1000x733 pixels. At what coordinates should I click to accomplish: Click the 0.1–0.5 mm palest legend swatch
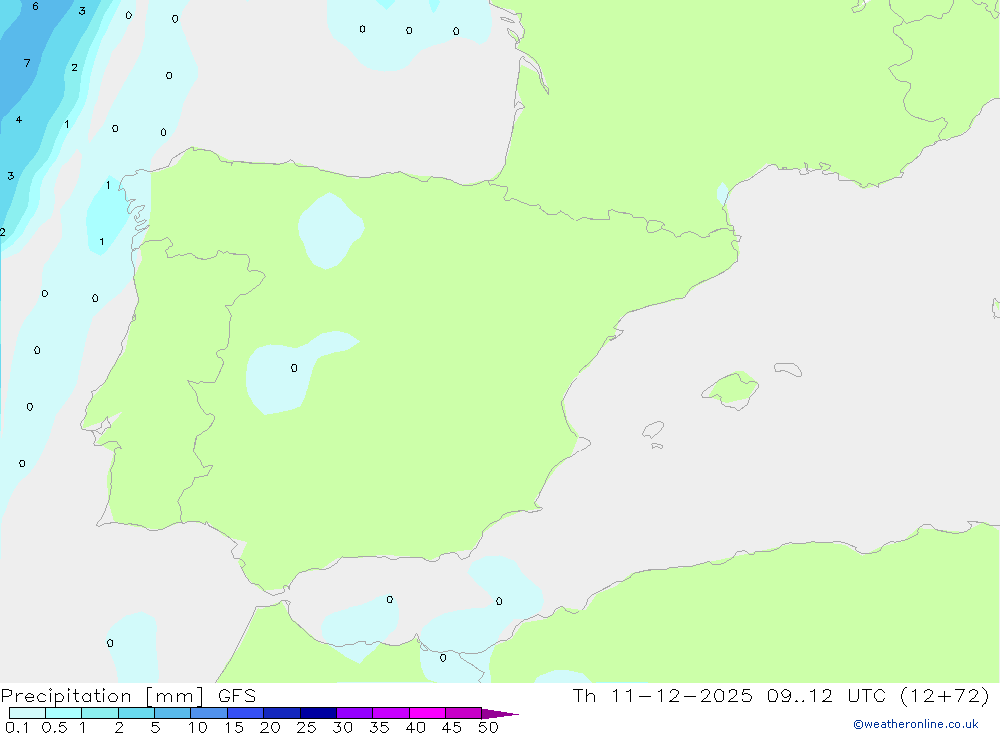[27, 713]
